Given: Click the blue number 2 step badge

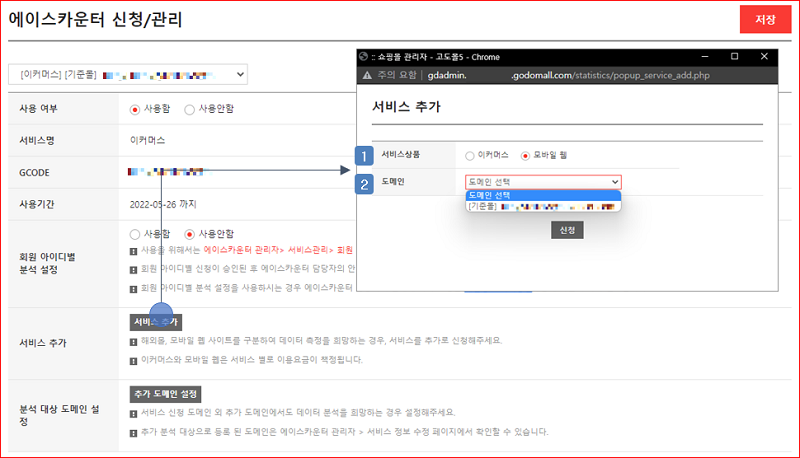Looking at the screenshot, I should (x=365, y=182).
